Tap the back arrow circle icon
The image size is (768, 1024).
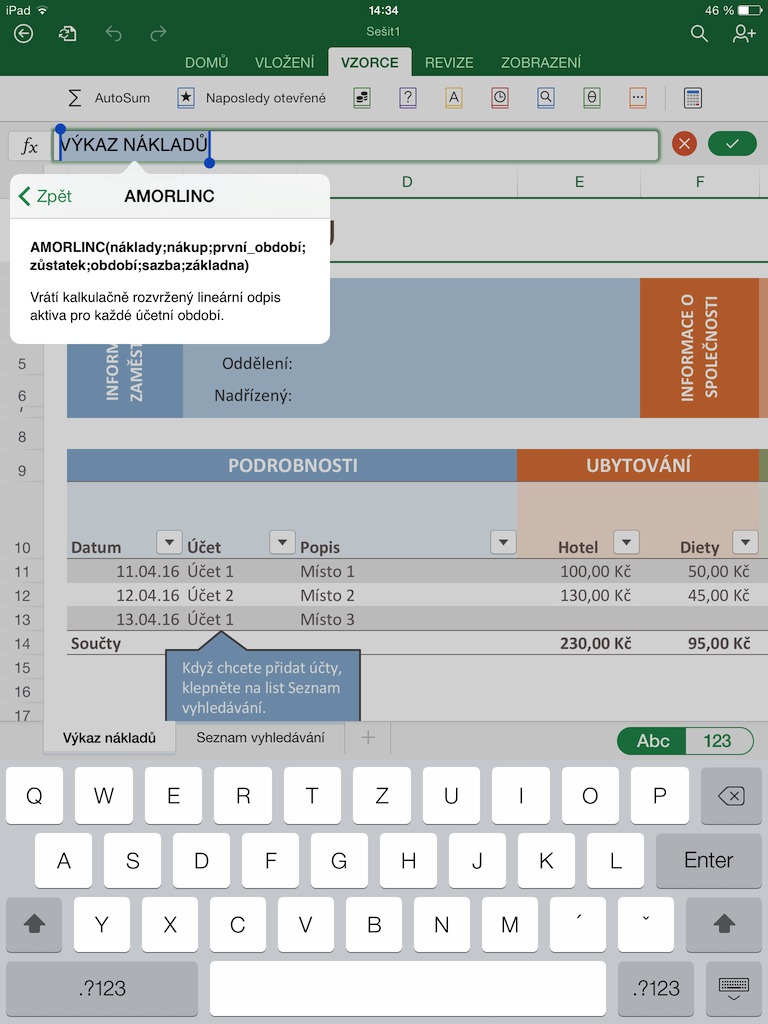24,33
